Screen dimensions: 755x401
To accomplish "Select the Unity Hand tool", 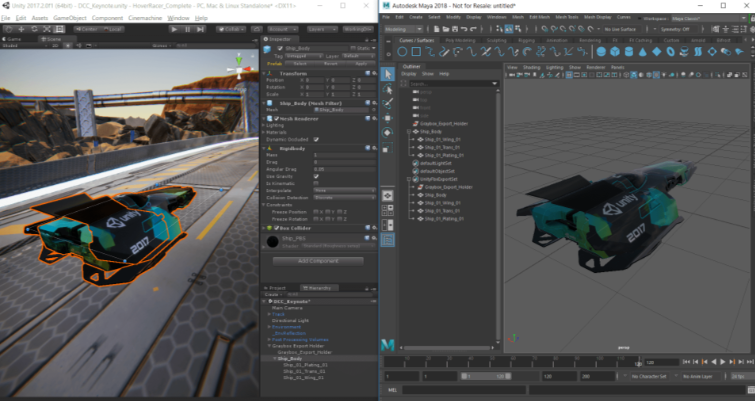I will pos(6,29).
